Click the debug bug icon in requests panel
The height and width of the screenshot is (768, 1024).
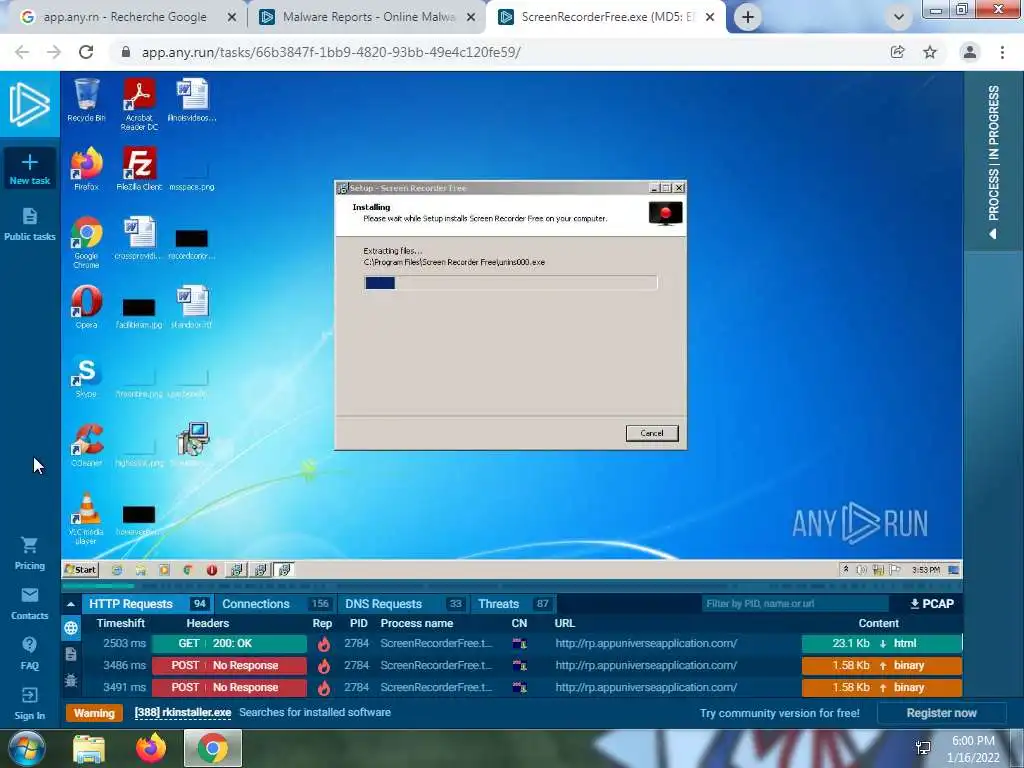click(71, 680)
